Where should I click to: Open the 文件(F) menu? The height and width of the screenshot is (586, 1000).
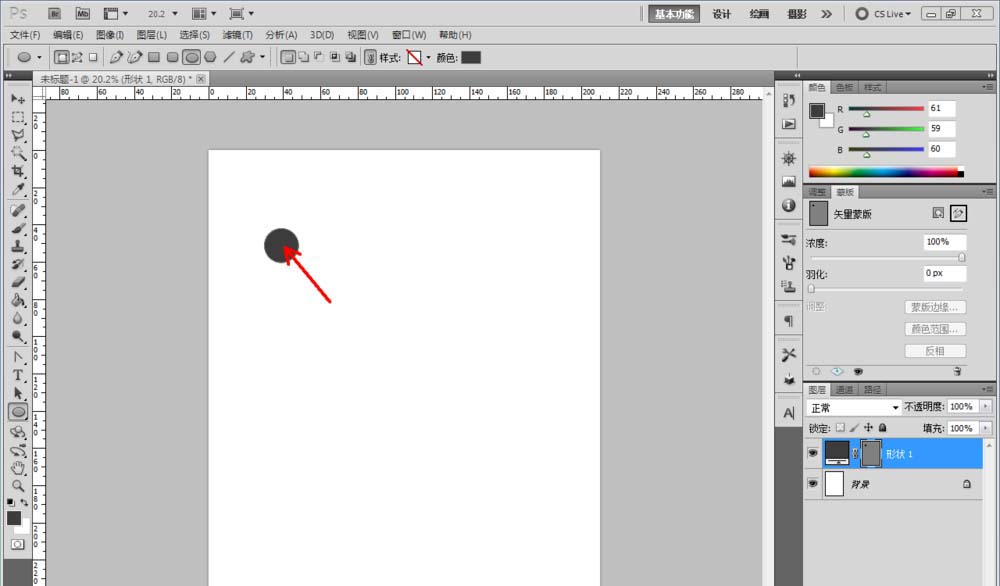coord(25,35)
